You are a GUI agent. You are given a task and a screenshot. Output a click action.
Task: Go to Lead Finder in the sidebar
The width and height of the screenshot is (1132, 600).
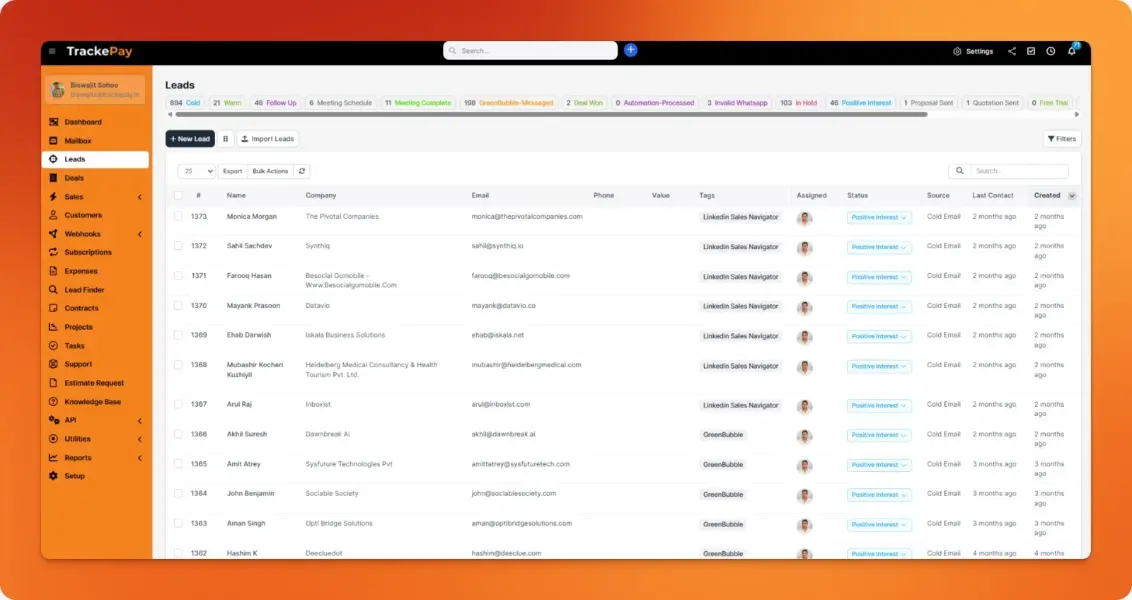coord(84,290)
